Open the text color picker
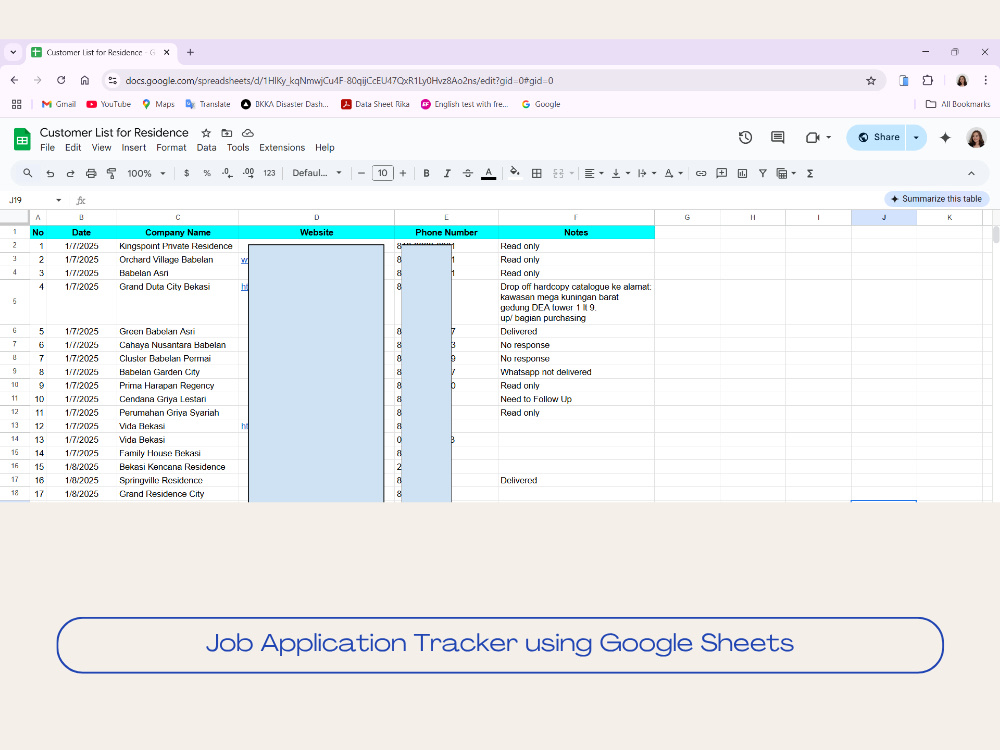This screenshot has height=750, width=1000. click(x=489, y=173)
